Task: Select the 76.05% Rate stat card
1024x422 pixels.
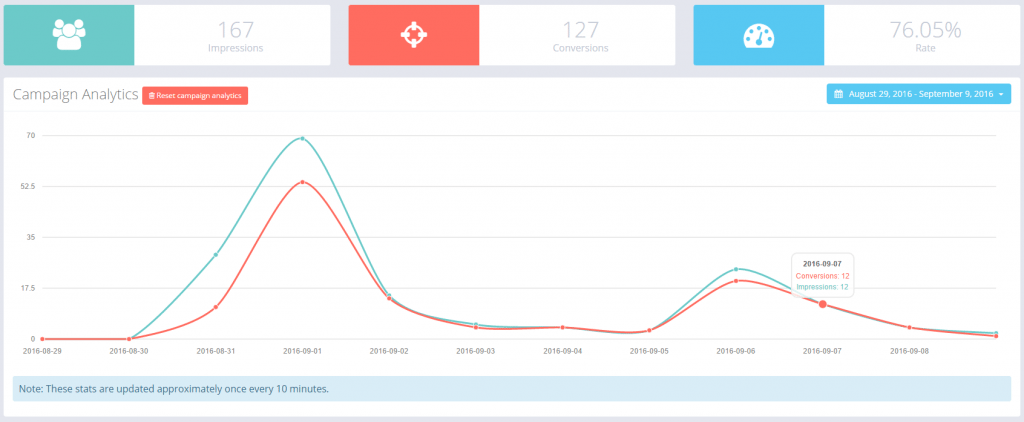Action: 924,35
